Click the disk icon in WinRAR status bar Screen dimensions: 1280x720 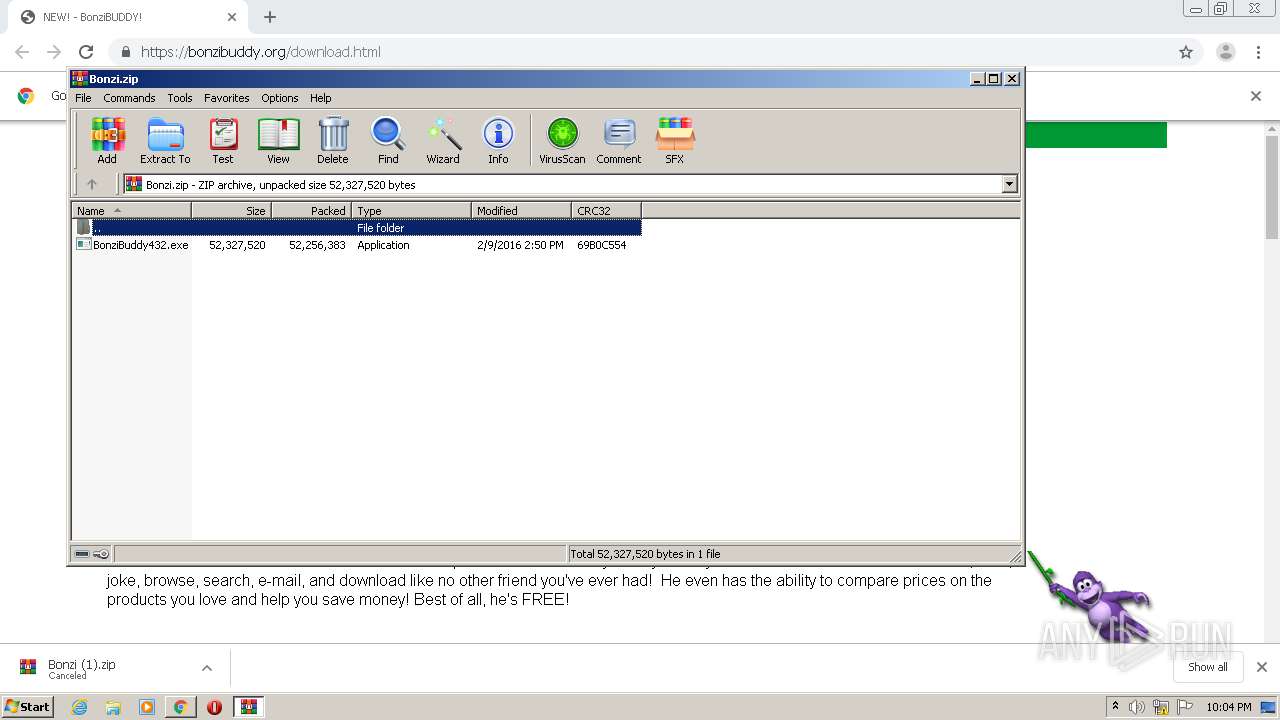tap(82, 554)
